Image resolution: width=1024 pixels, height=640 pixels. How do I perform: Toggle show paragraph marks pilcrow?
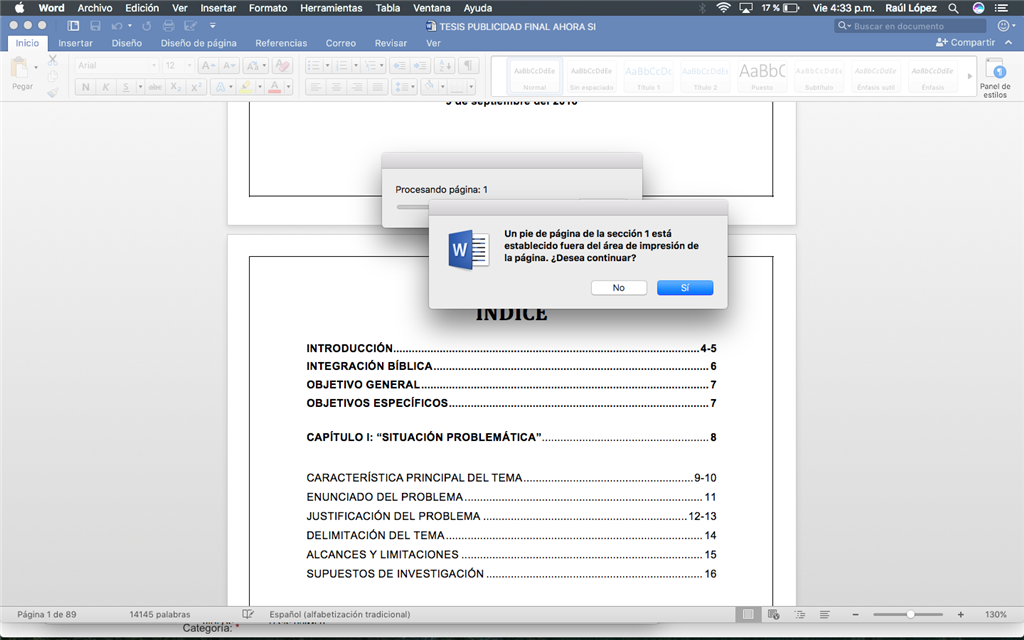[468, 65]
